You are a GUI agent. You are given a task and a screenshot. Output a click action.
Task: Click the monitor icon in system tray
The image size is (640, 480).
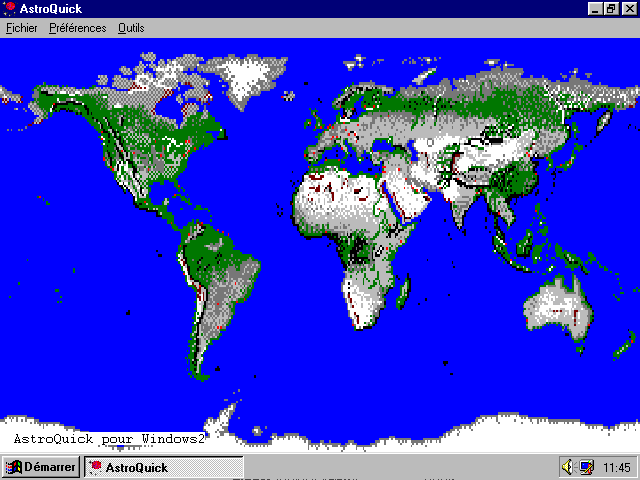[587, 467]
